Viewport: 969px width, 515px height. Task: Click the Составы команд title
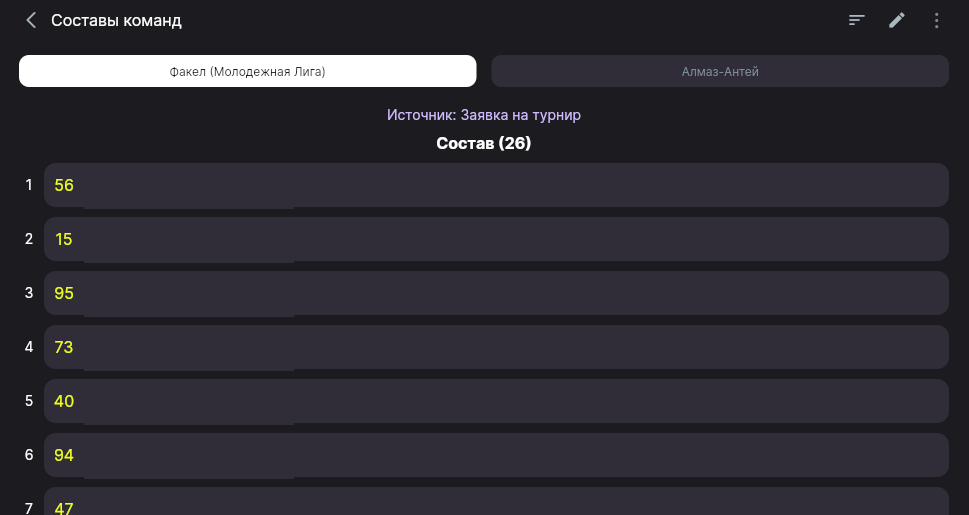(x=116, y=20)
